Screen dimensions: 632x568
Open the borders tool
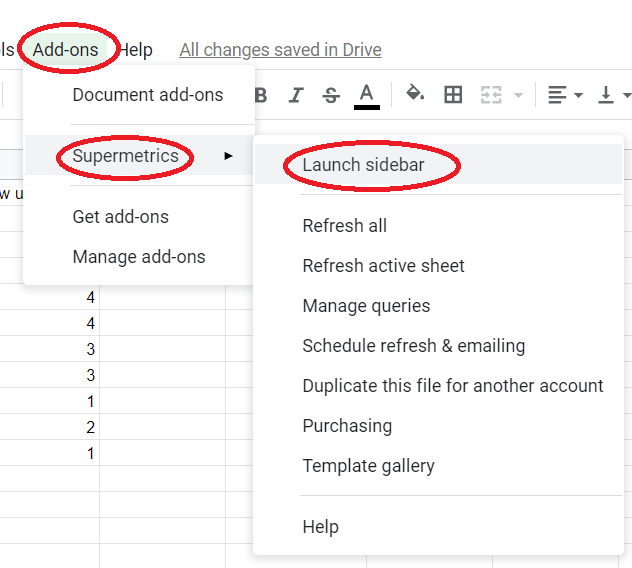[x=453, y=95]
